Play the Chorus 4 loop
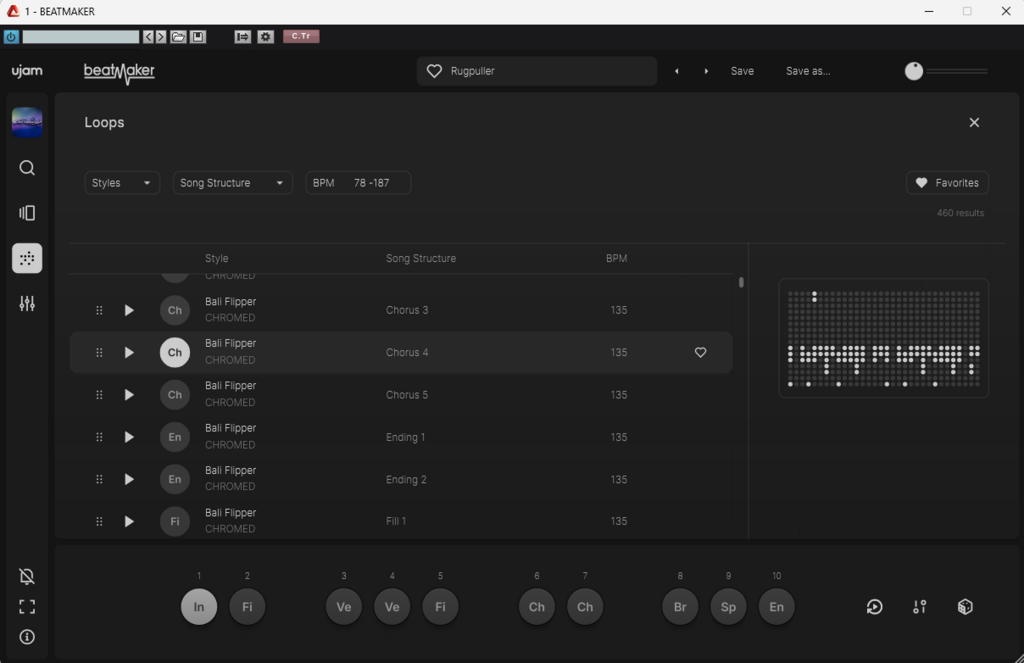1024x663 pixels. tap(129, 353)
